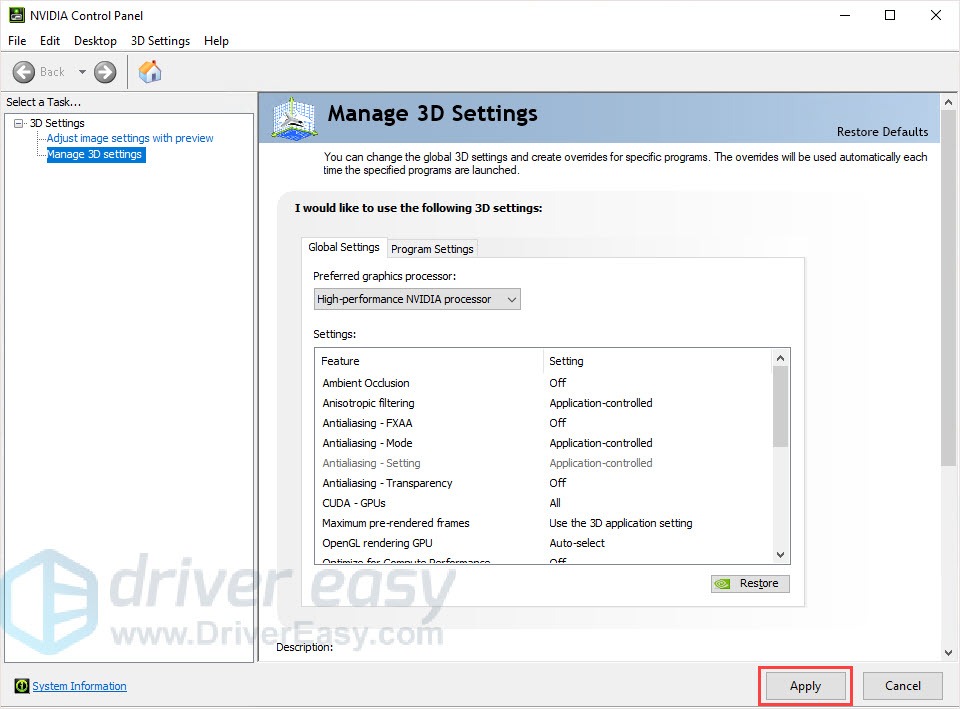Click the Cancel button
Image resolution: width=960 pixels, height=709 pixels.
[x=902, y=686]
